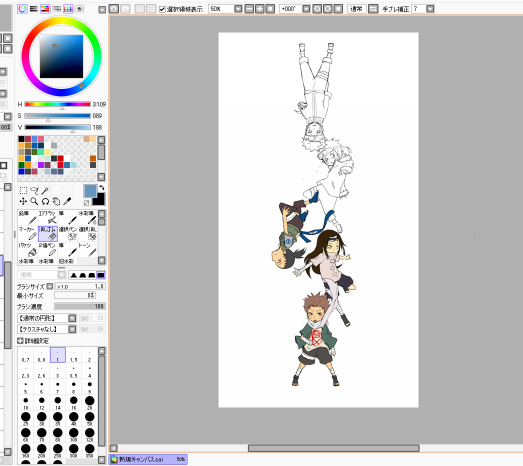Swap foreground and background colors
This screenshot has width=523, height=466.
pos(102,188)
